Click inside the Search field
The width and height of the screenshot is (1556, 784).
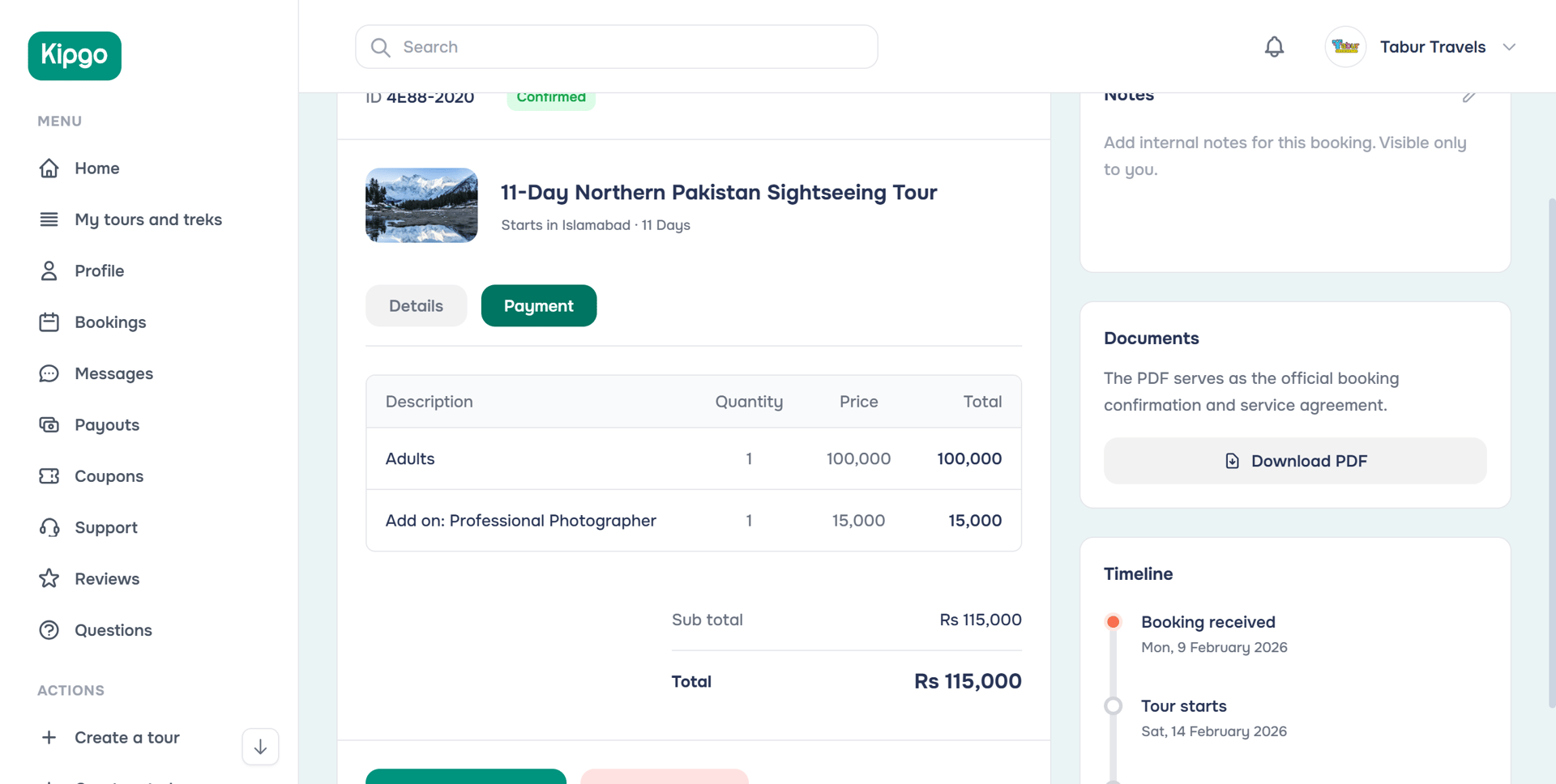click(616, 46)
